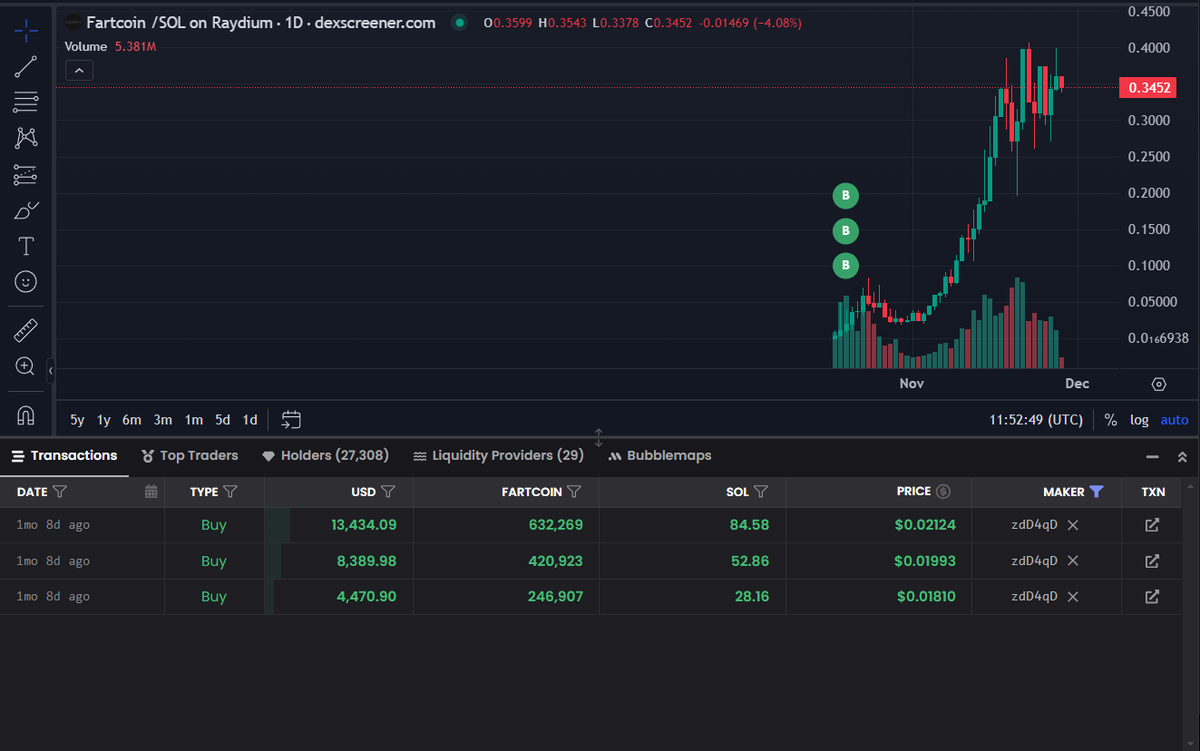Screen dimensions: 1200x751
Task: Remove maker filter on 4,470.90 row
Action: coord(1073,597)
